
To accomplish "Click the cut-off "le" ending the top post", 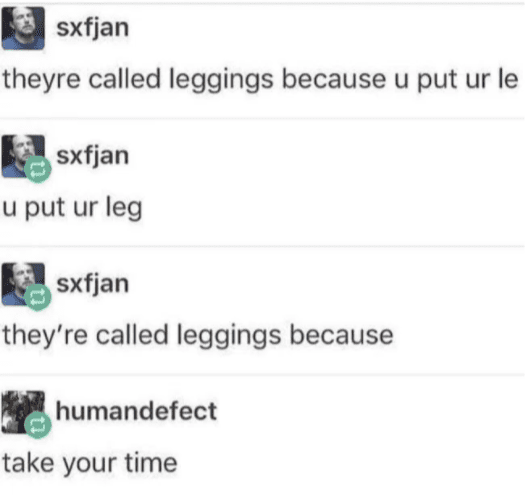I will [x=508, y=79].
